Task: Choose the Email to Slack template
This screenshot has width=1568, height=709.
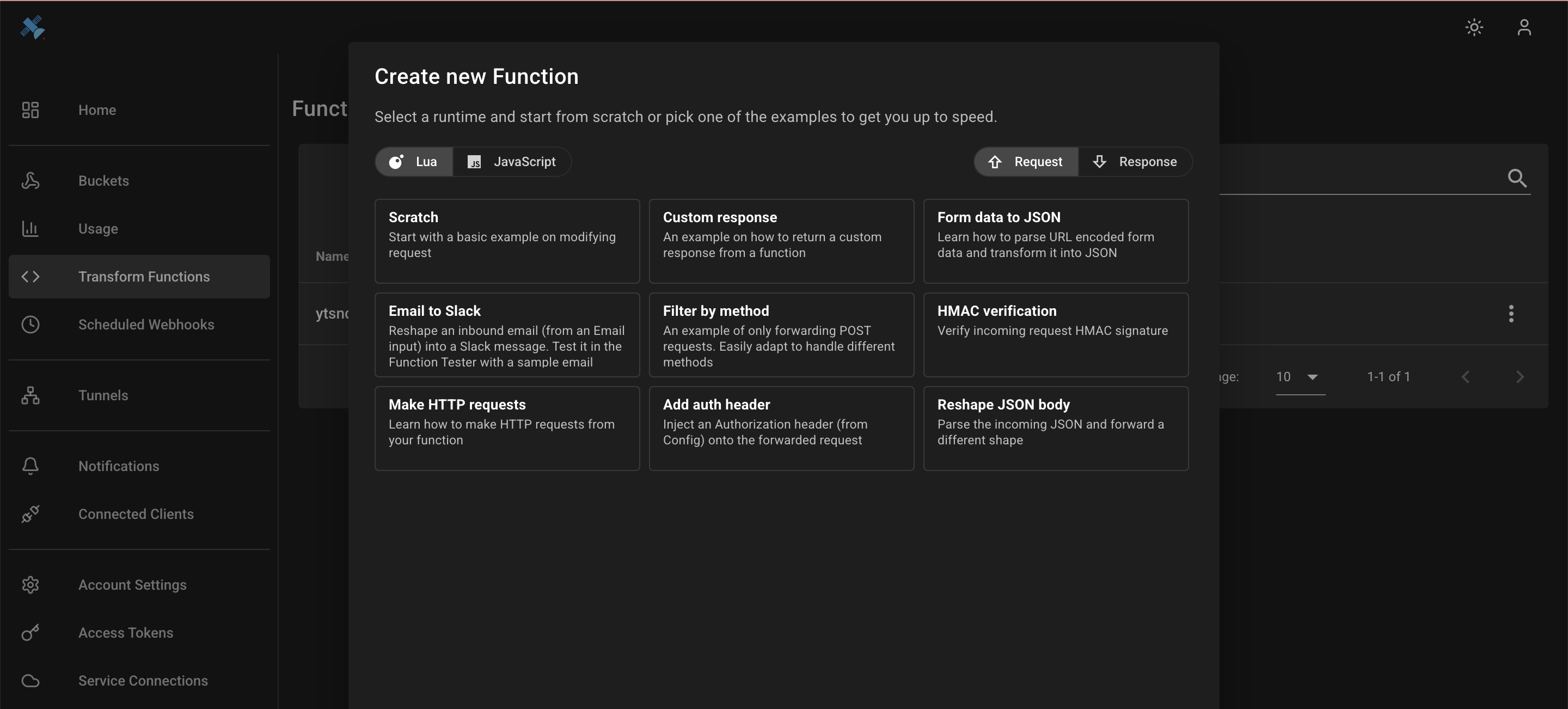Action: (x=507, y=335)
